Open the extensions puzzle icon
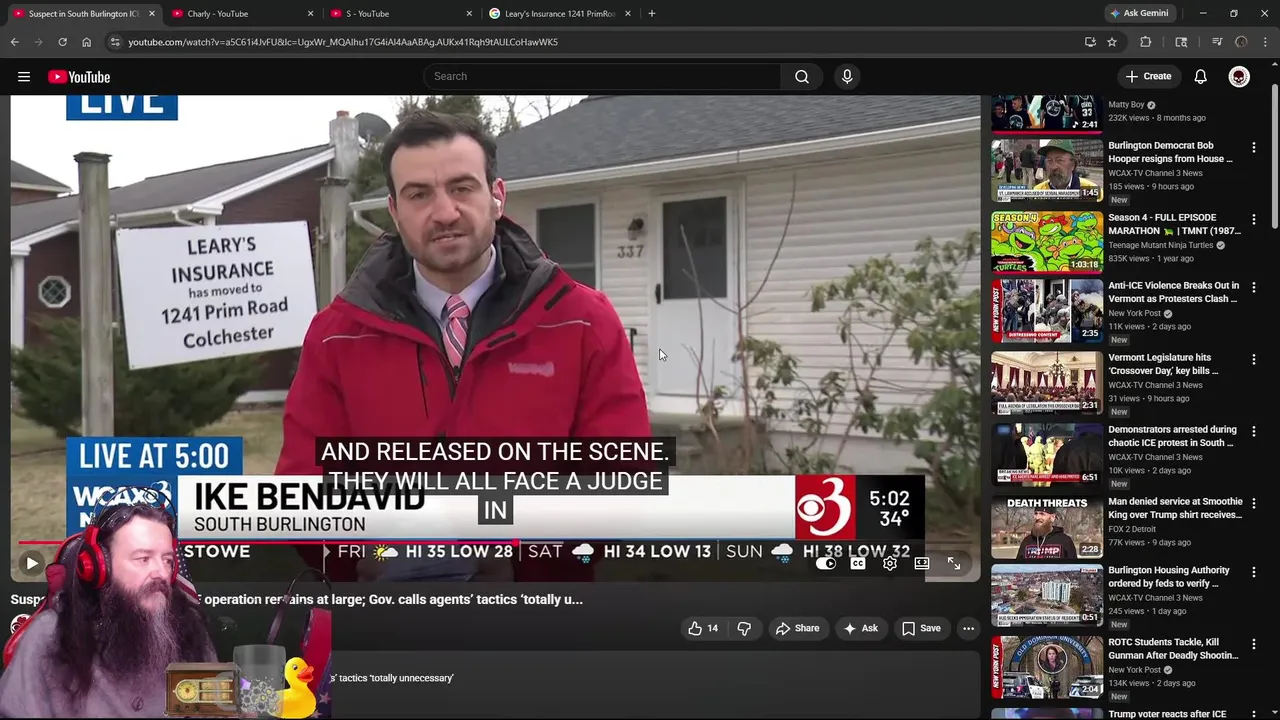 (x=1146, y=42)
